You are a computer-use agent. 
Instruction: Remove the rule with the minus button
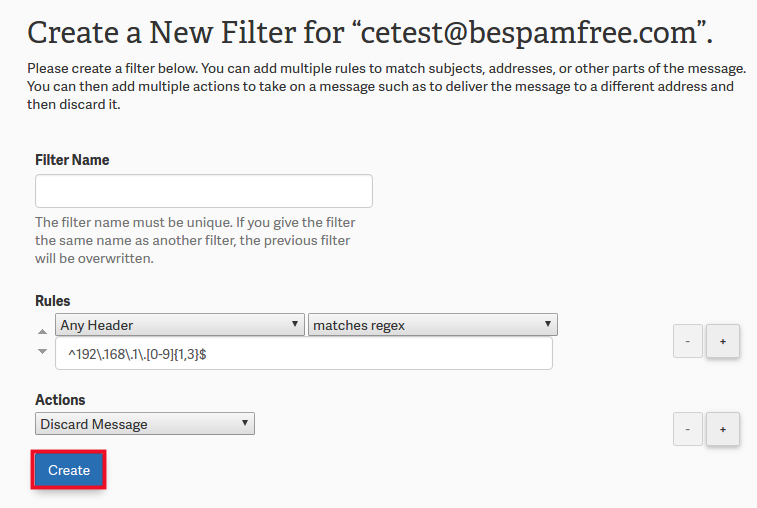tap(687, 341)
